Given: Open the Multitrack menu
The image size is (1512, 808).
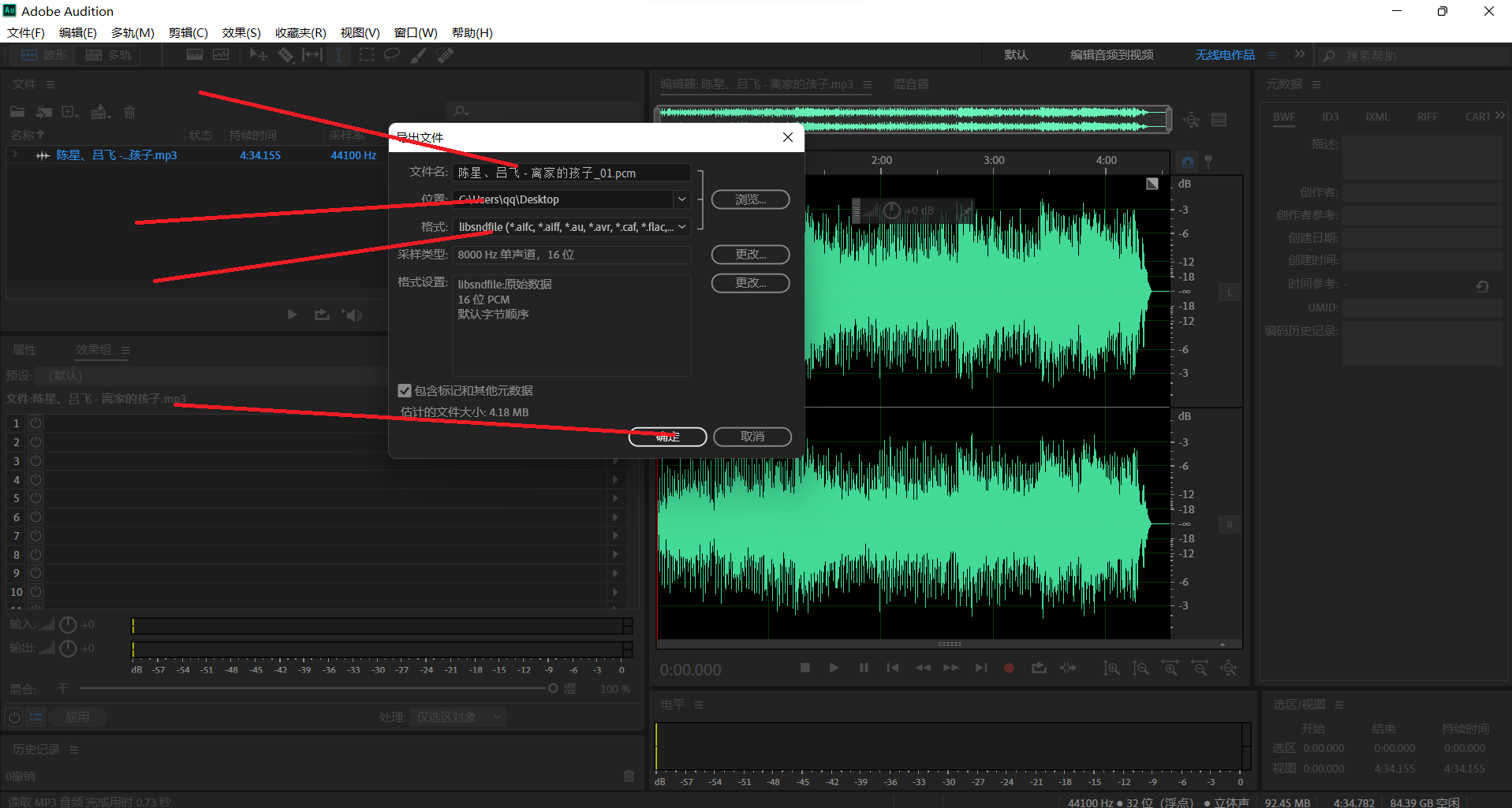Looking at the screenshot, I should pyautogui.click(x=133, y=32).
